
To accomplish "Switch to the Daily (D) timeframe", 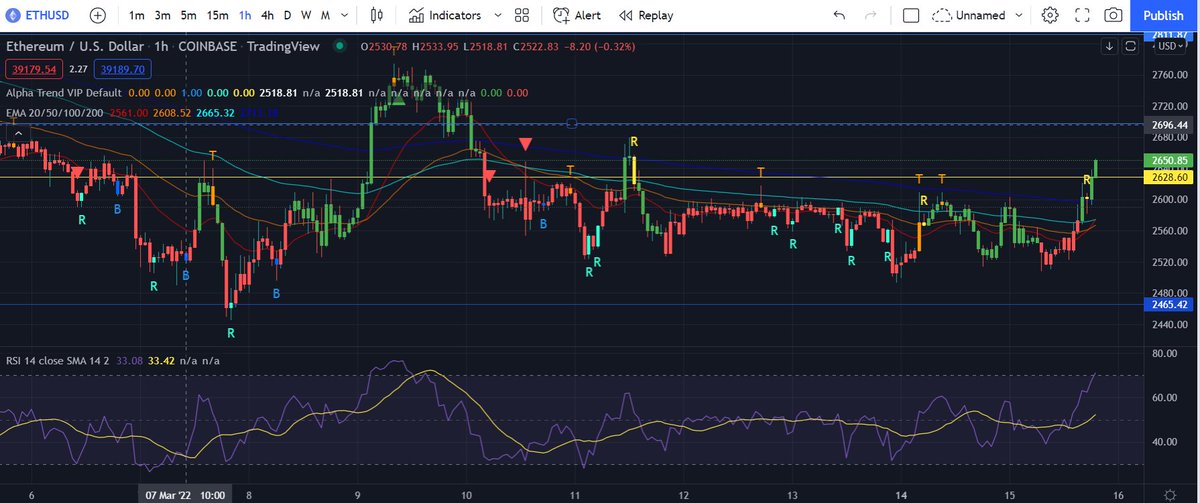I will pos(288,15).
